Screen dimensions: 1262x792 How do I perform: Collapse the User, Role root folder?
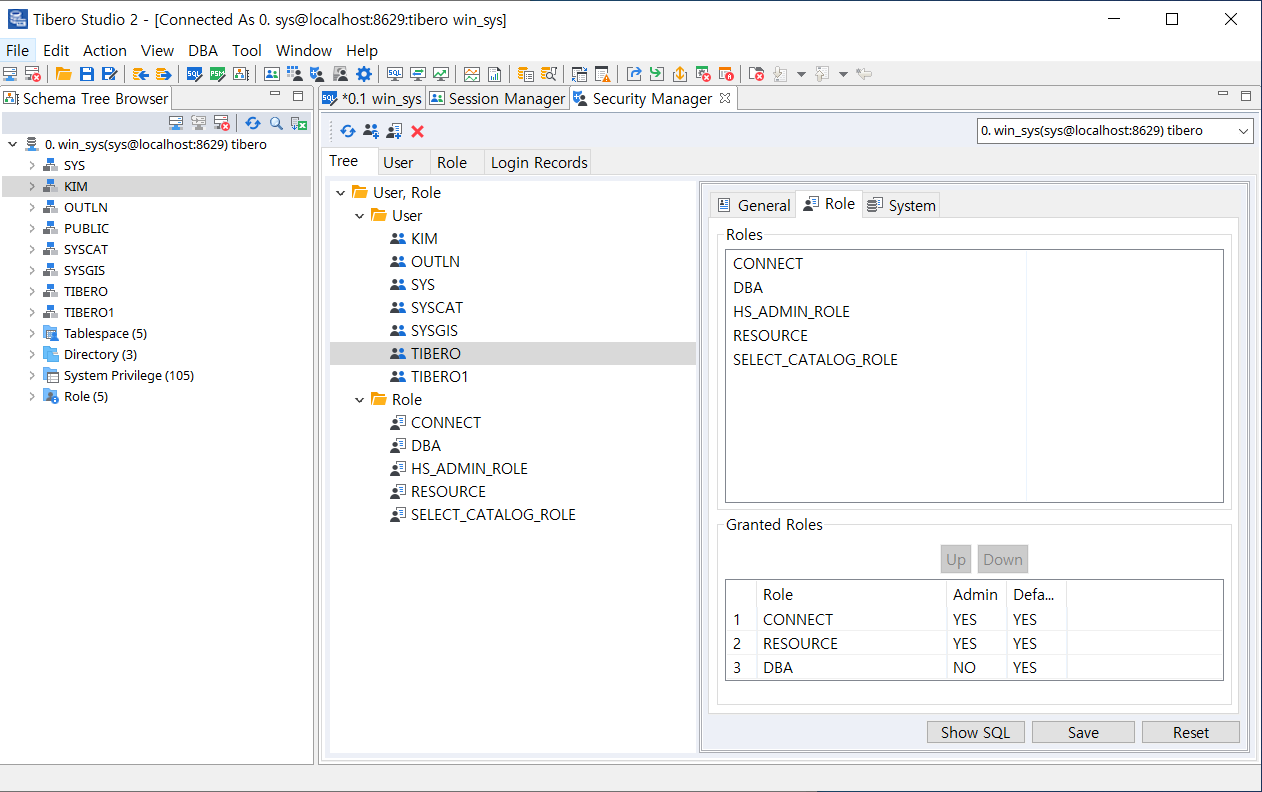(x=341, y=193)
